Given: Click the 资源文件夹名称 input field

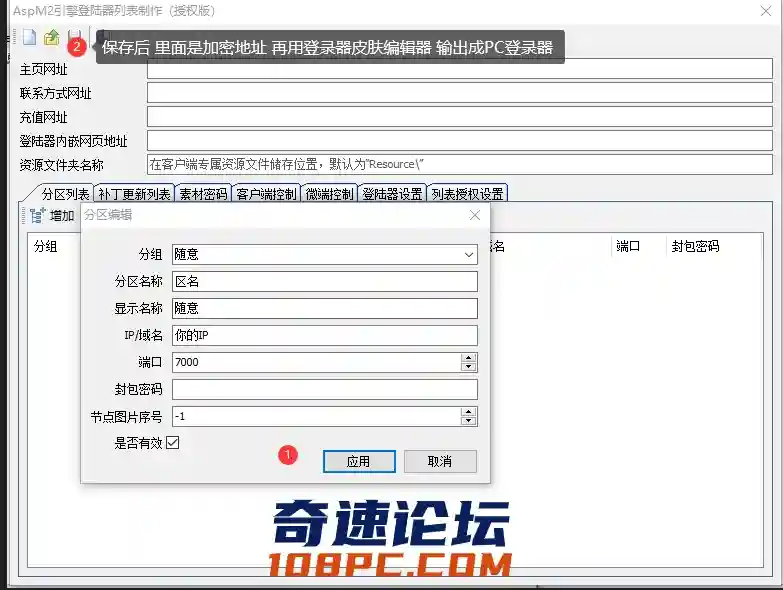Looking at the screenshot, I should tap(459, 164).
